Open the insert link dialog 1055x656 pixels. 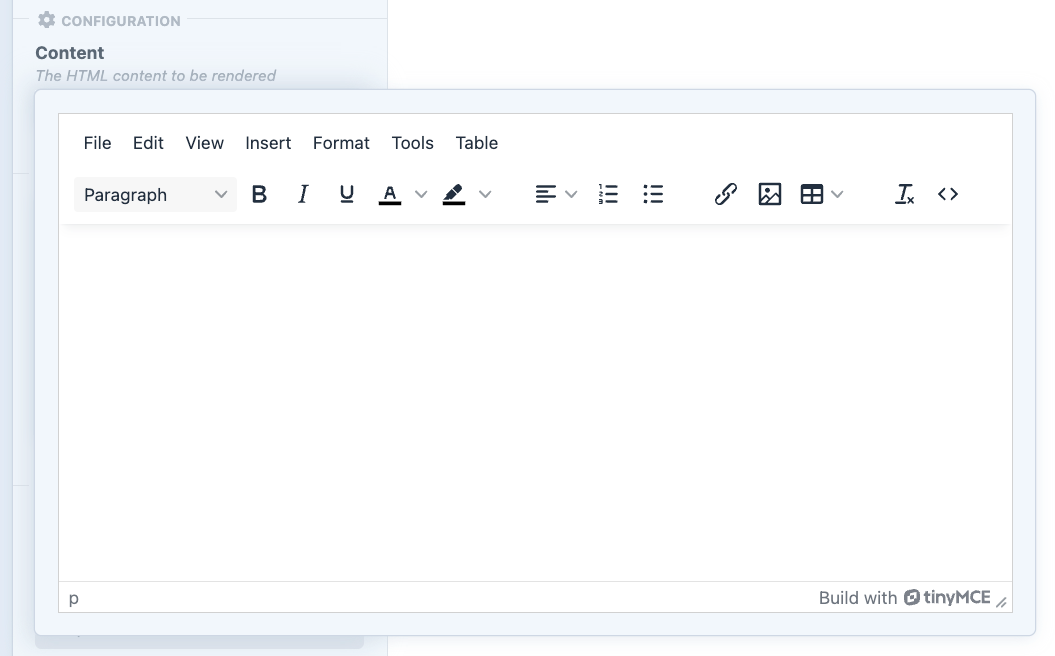tap(726, 195)
